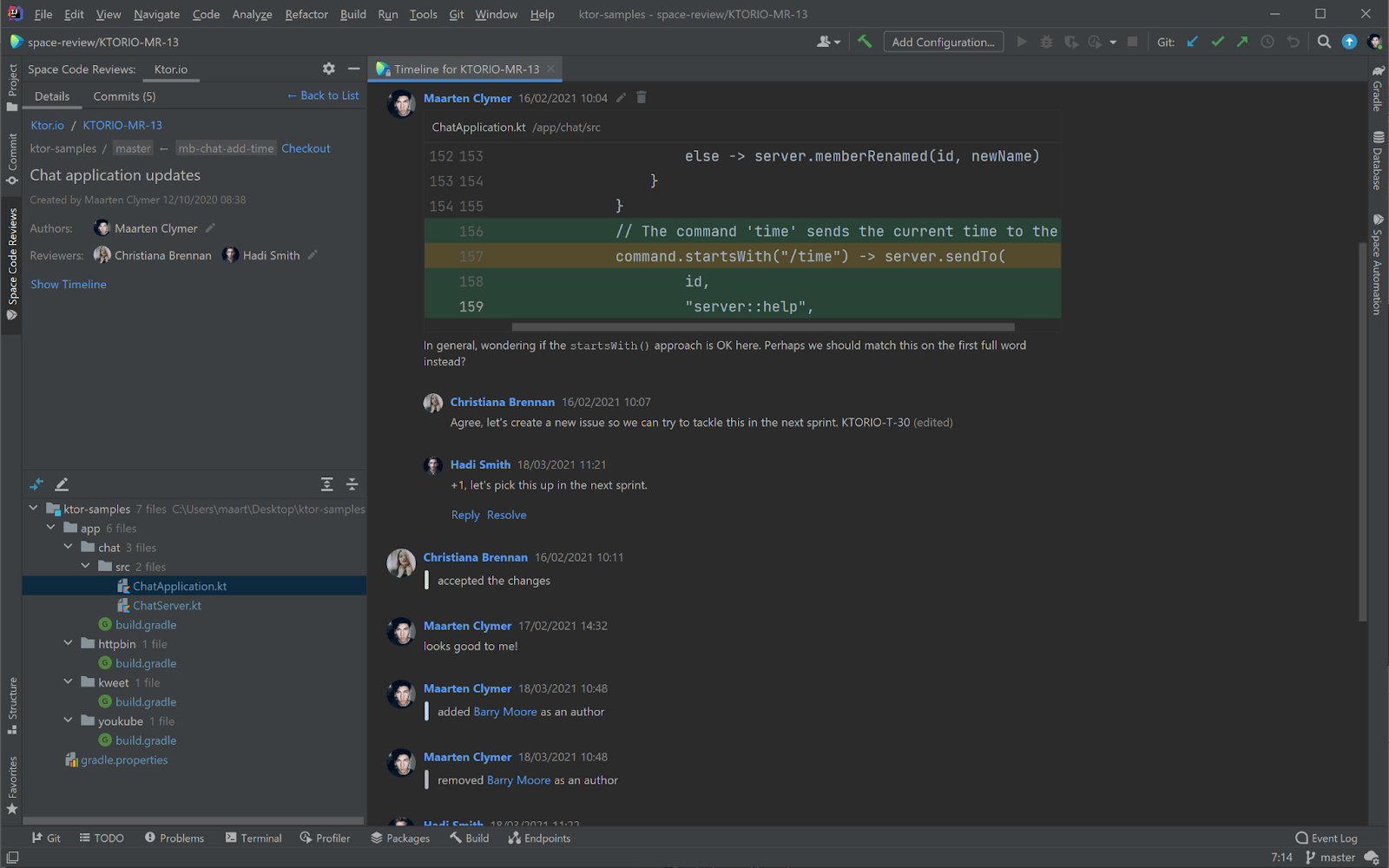The image size is (1389, 868).
Task: Select the Ktor.io tab in Space Code Reviews
Action: [171, 69]
